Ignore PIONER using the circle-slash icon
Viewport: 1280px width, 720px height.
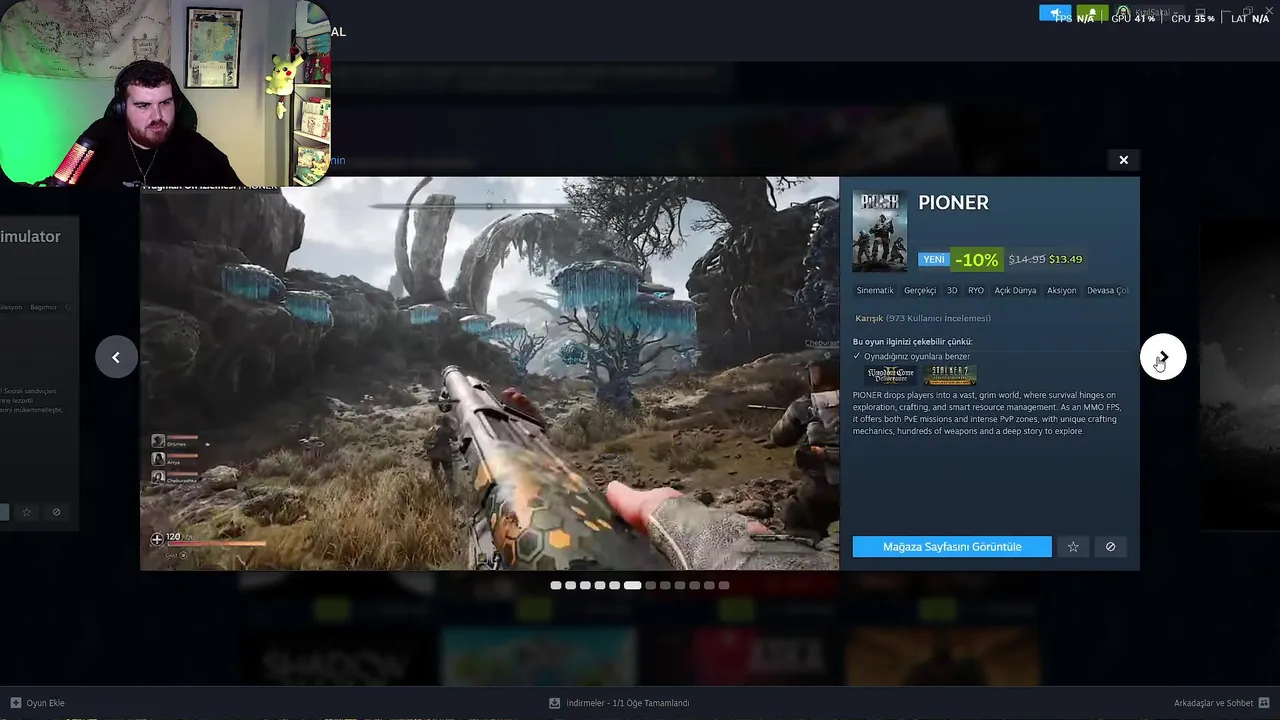(1110, 547)
